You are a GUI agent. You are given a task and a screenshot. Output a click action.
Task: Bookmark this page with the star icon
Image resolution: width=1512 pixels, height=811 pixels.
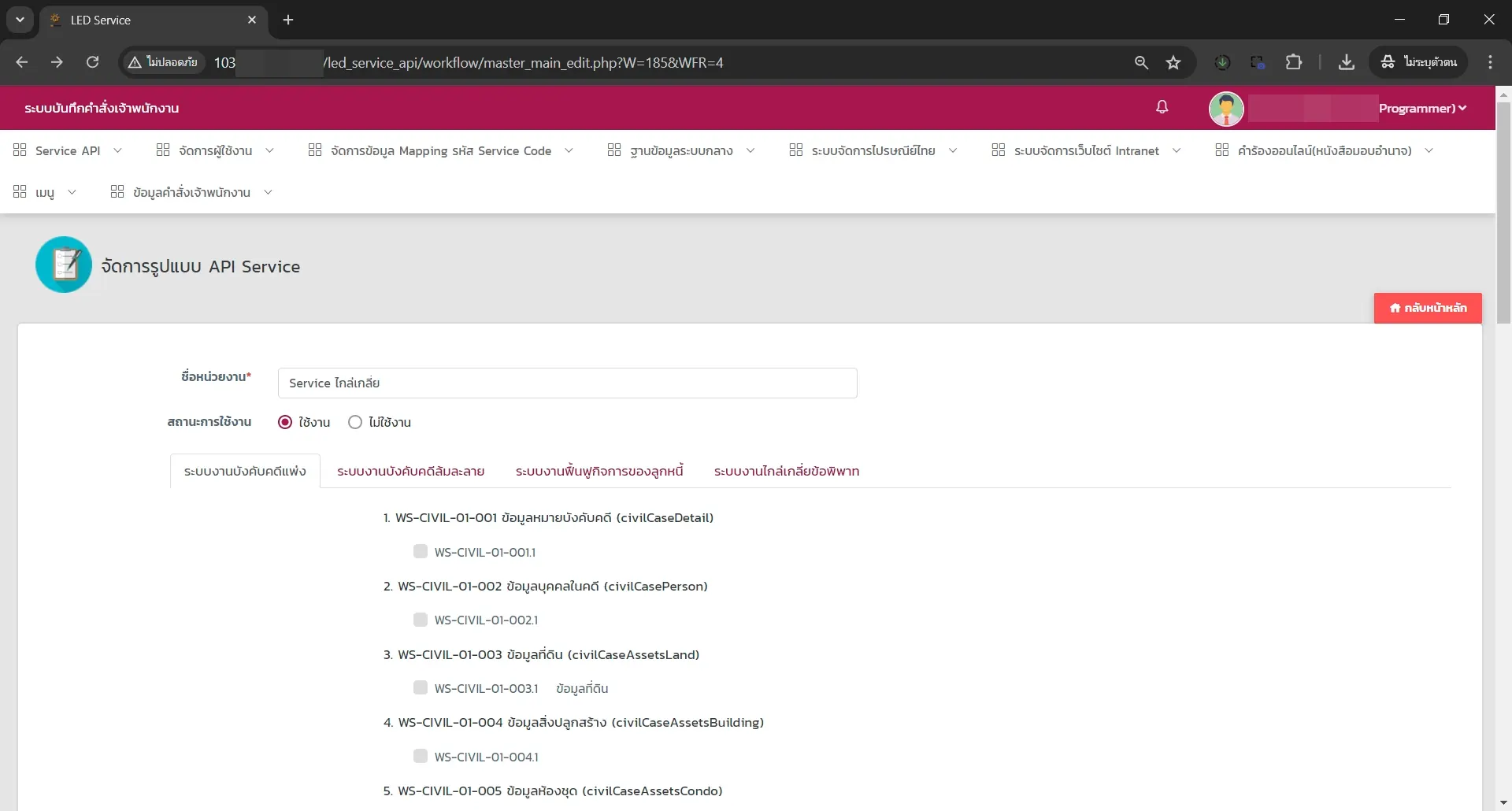click(1173, 62)
